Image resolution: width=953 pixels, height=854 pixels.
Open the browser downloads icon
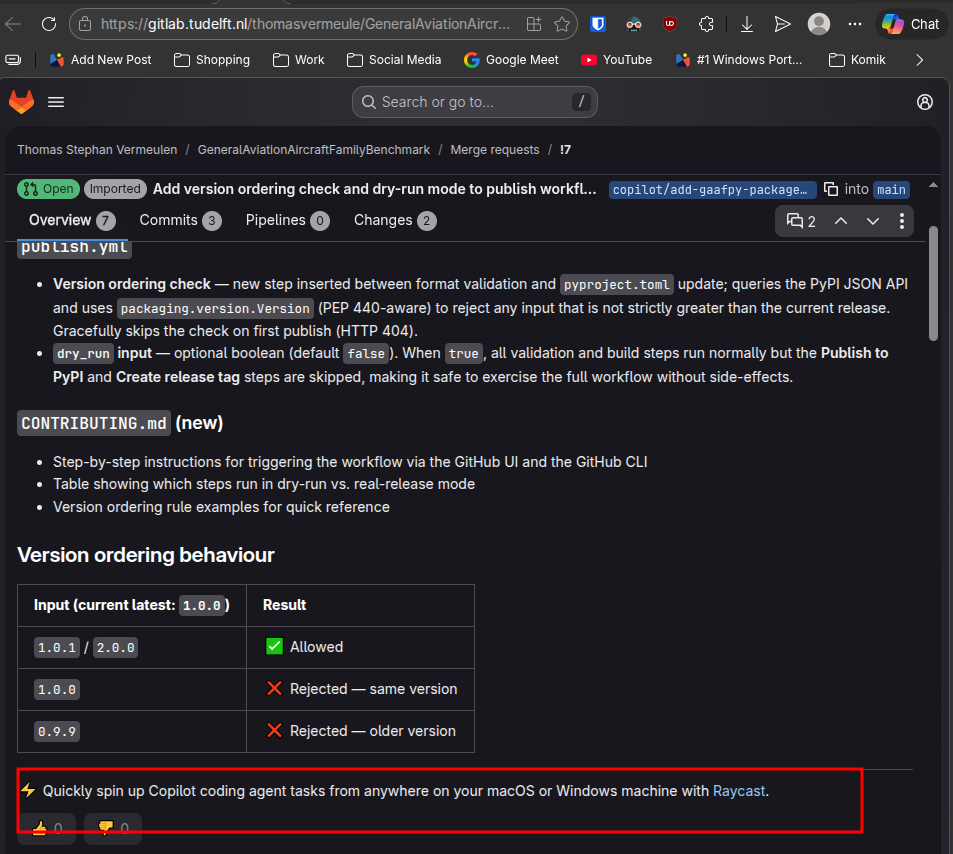[746, 24]
